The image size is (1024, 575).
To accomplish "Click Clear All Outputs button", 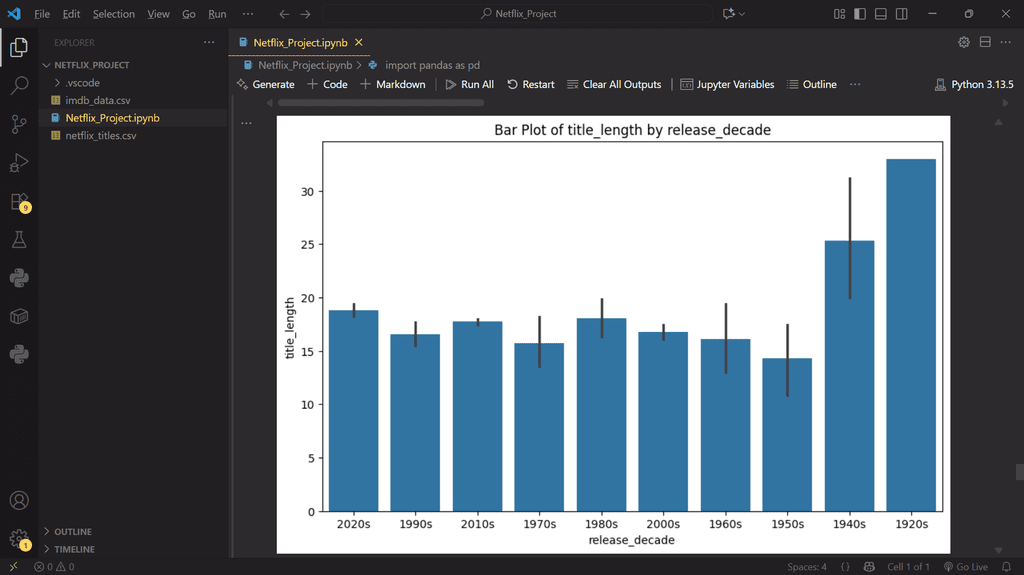I will point(614,85).
